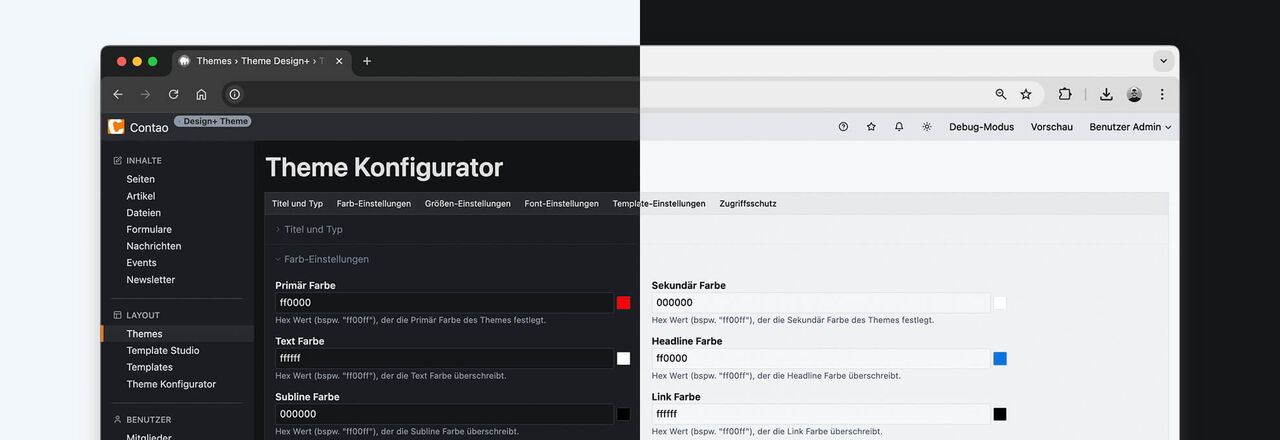
Task: Open the Contao help icon
Action: point(843,127)
